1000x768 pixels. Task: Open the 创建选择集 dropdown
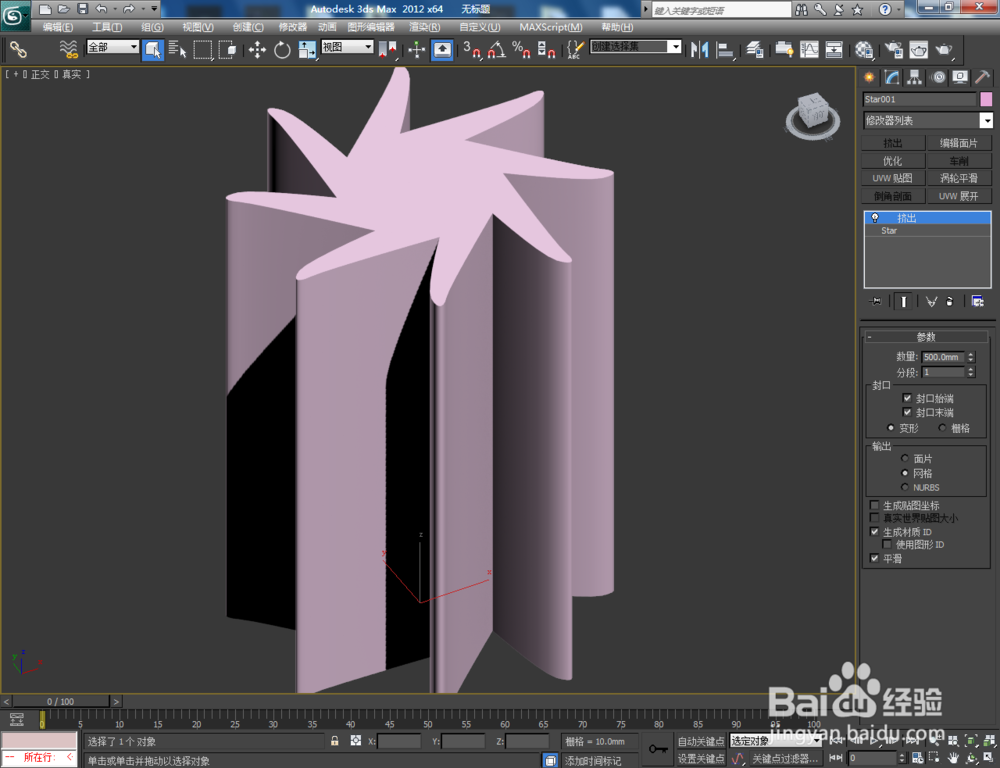point(675,46)
